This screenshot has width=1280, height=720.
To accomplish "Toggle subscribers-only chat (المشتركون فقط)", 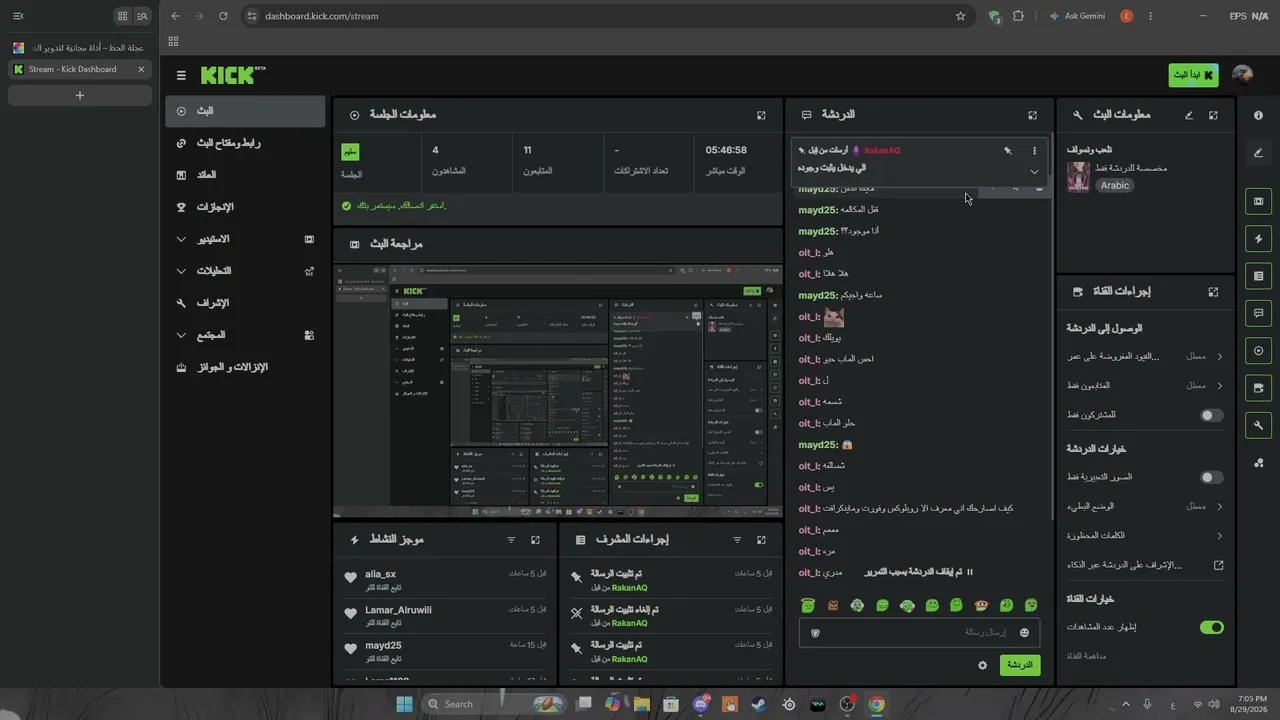I will tap(1211, 415).
